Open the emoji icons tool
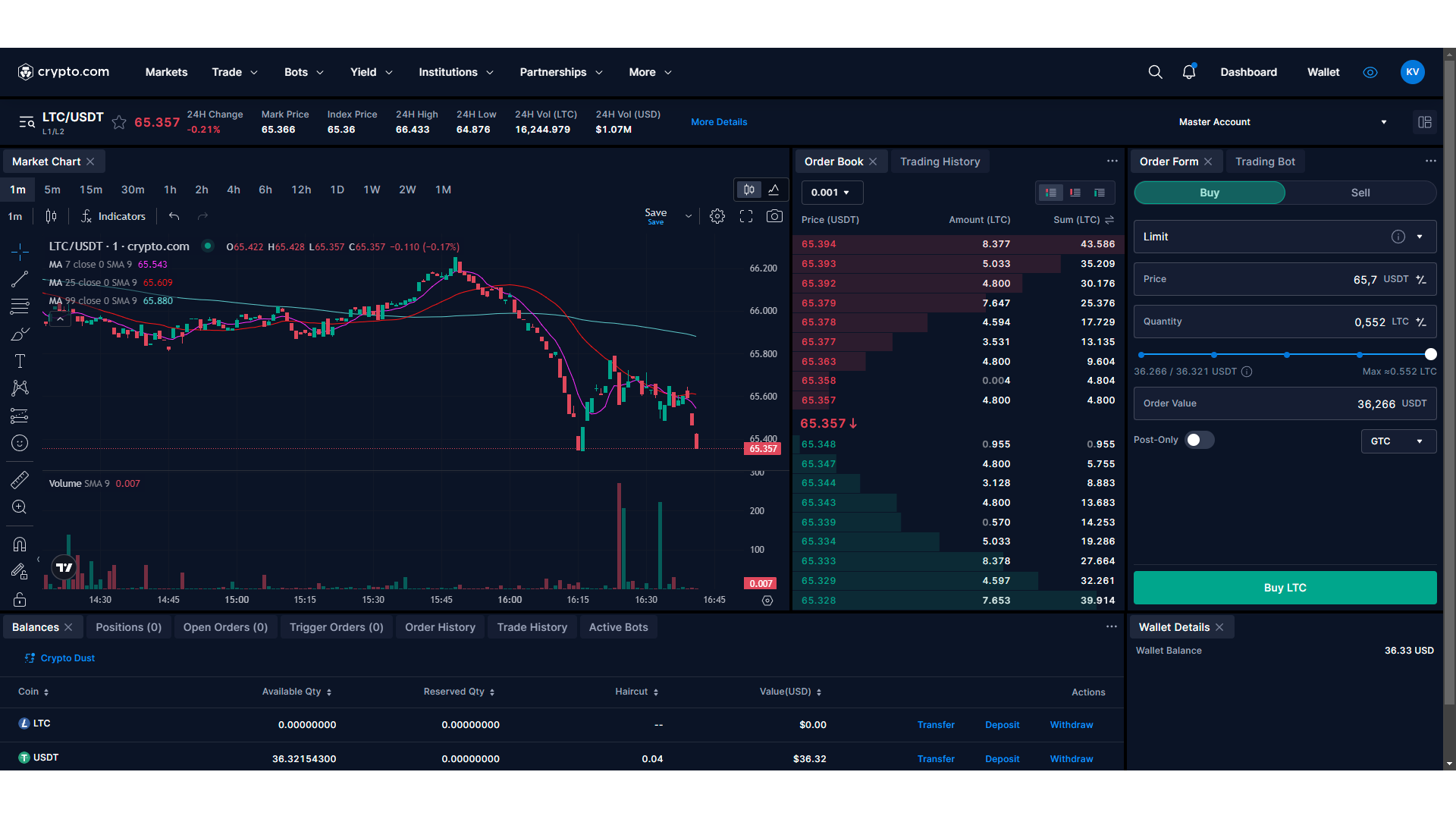This screenshot has width=1456, height=819. pos(20,443)
